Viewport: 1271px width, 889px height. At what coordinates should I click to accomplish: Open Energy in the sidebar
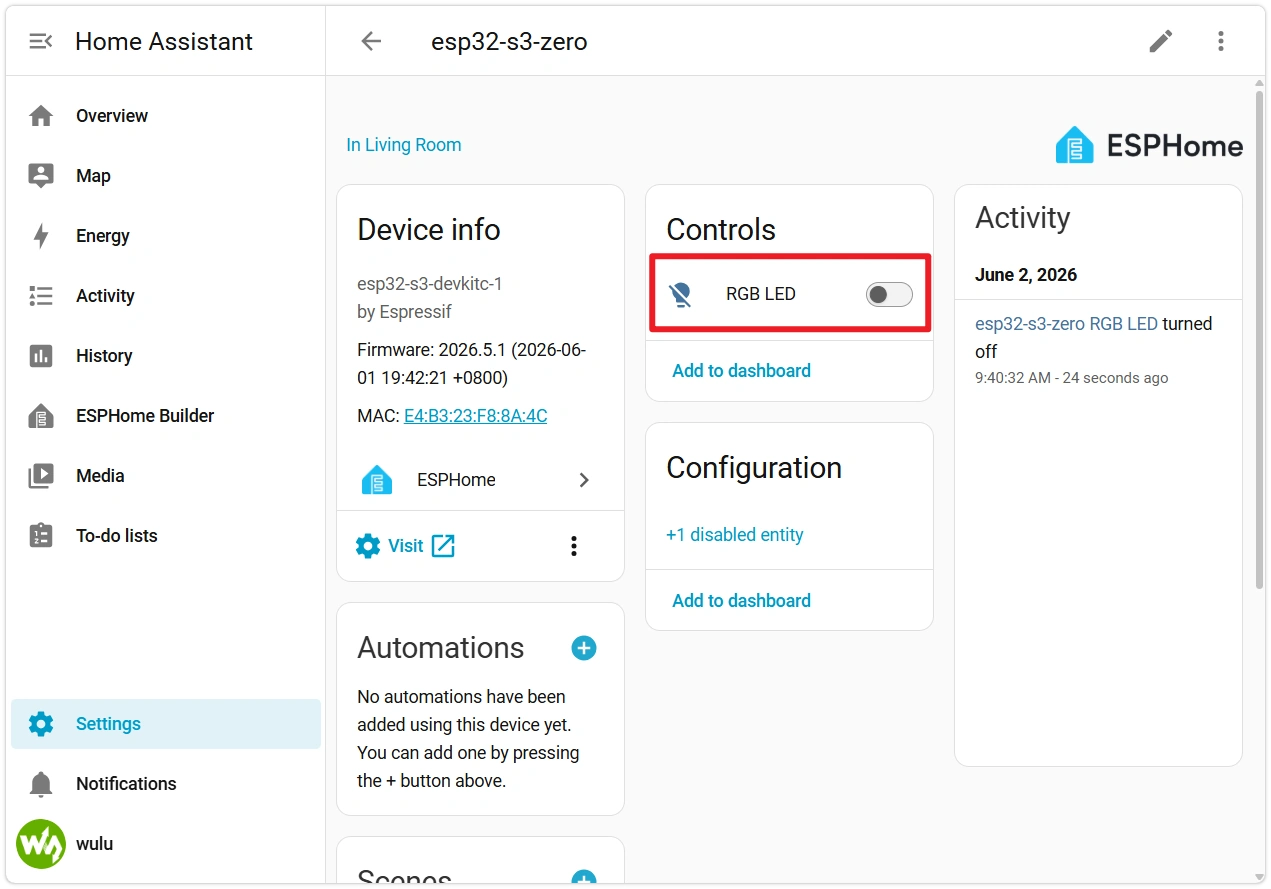[x=166, y=236]
